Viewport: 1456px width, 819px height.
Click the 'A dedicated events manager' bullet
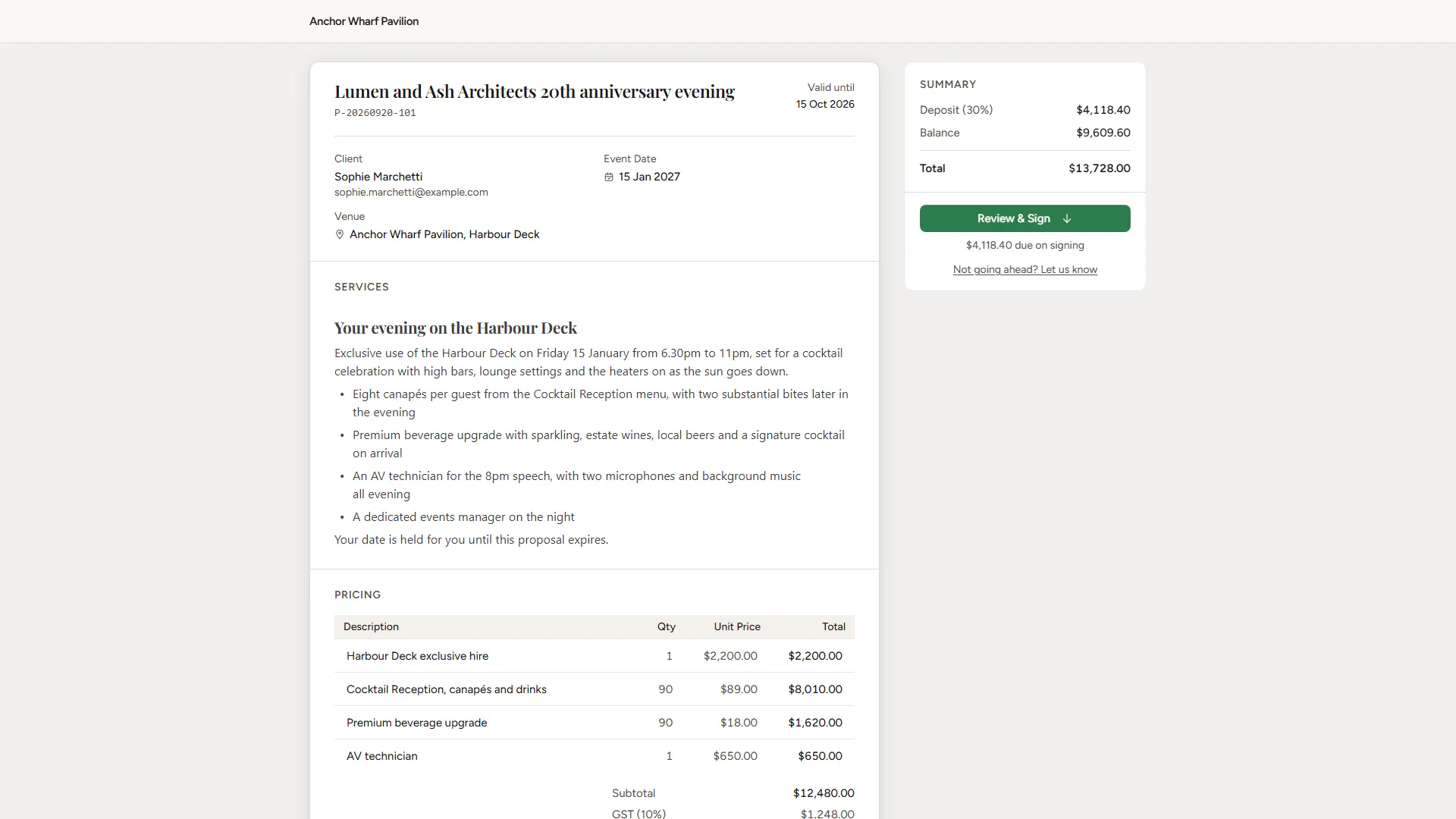point(463,517)
